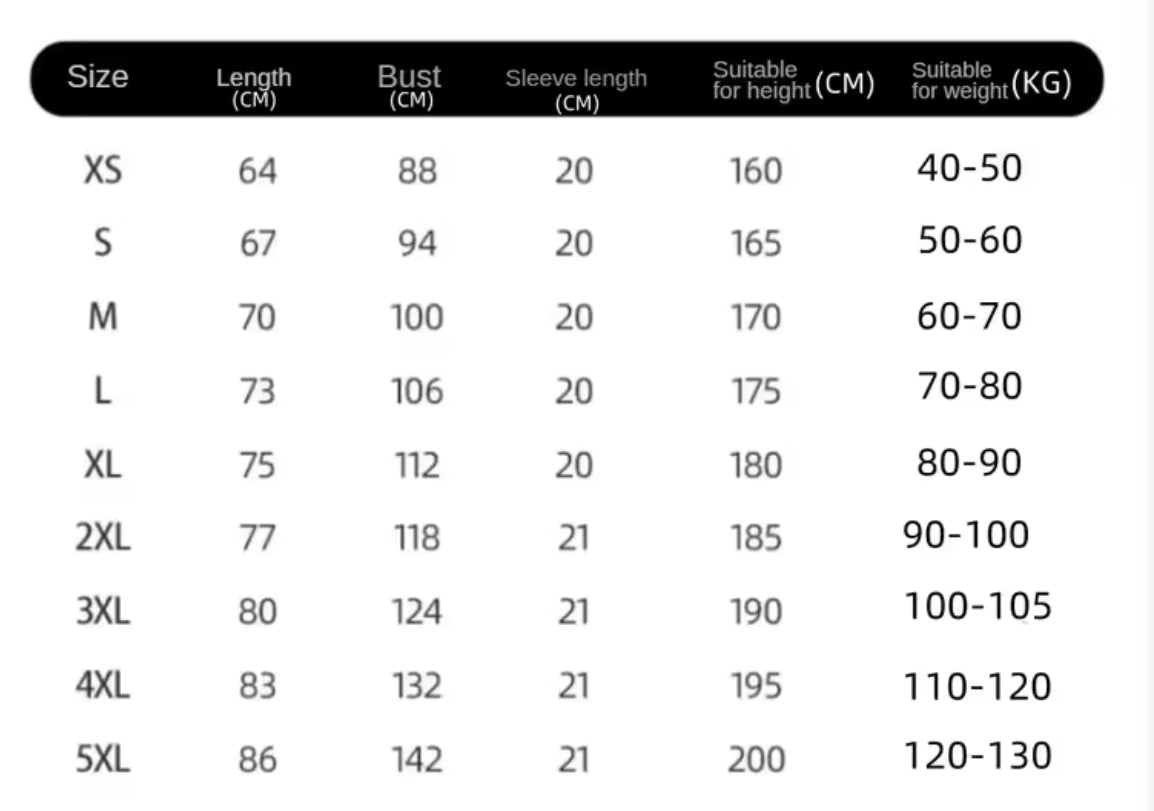Viewport: 1154px width, 811px height.
Task: Click the 60-70 weight range for M
Action: click(970, 316)
